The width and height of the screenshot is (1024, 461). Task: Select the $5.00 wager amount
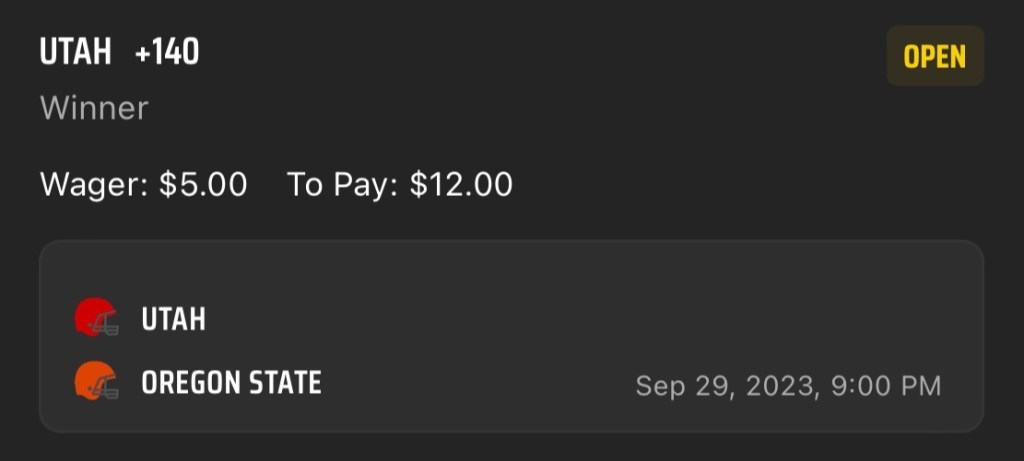203,184
